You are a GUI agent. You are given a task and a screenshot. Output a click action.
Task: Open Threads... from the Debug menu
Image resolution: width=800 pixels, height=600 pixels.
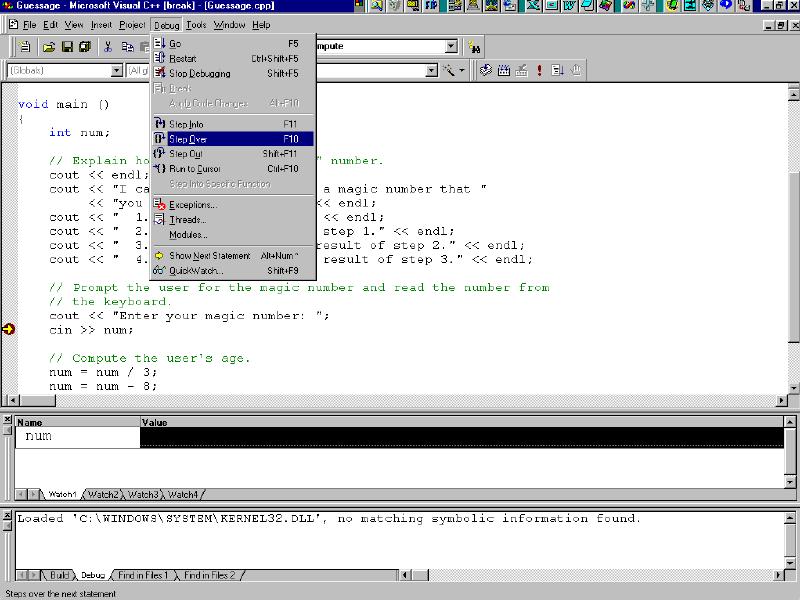coord(233,219)
